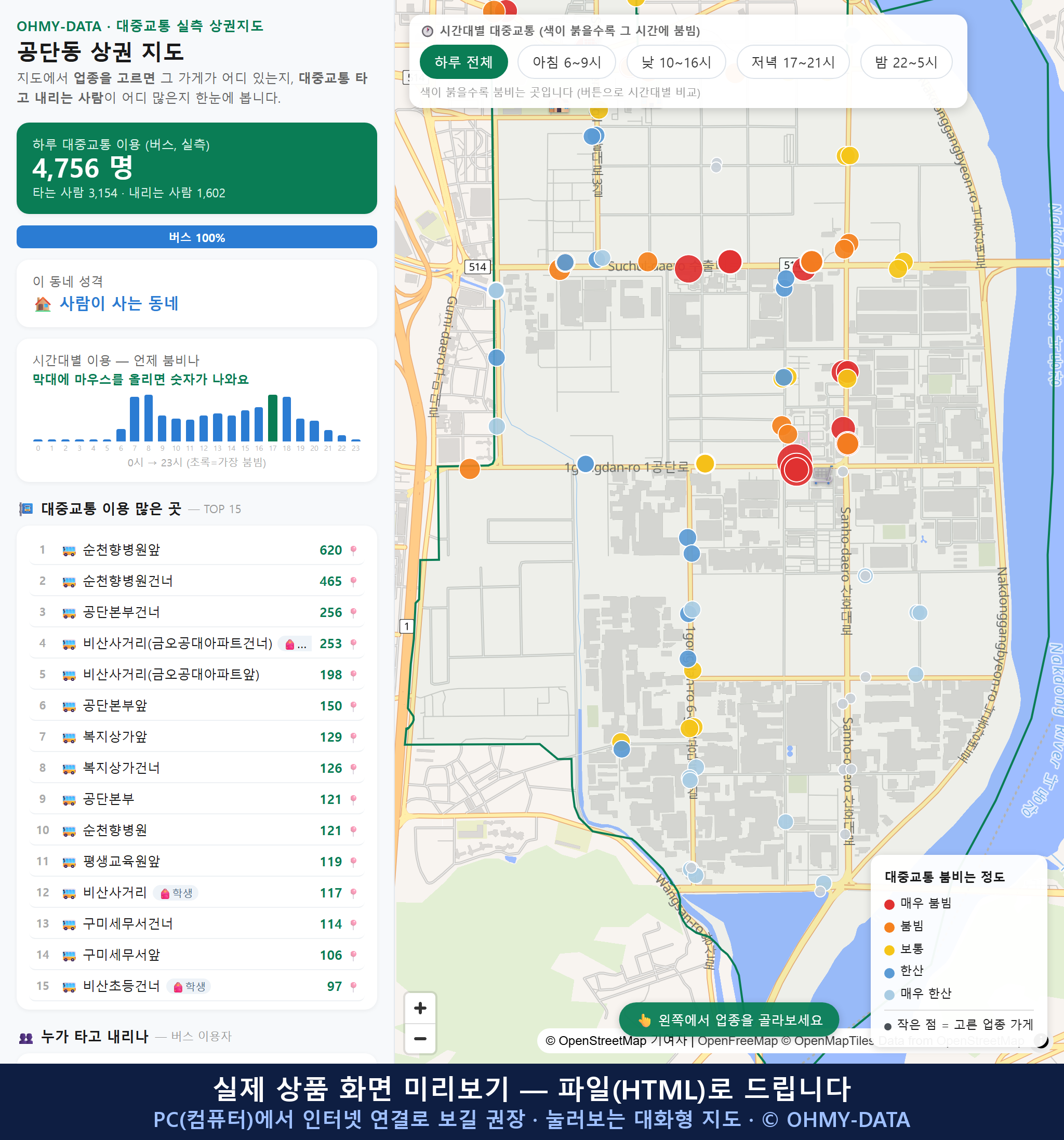Click pin icon for 복지상가건너 row
1064x1140 pixels.
353,768
